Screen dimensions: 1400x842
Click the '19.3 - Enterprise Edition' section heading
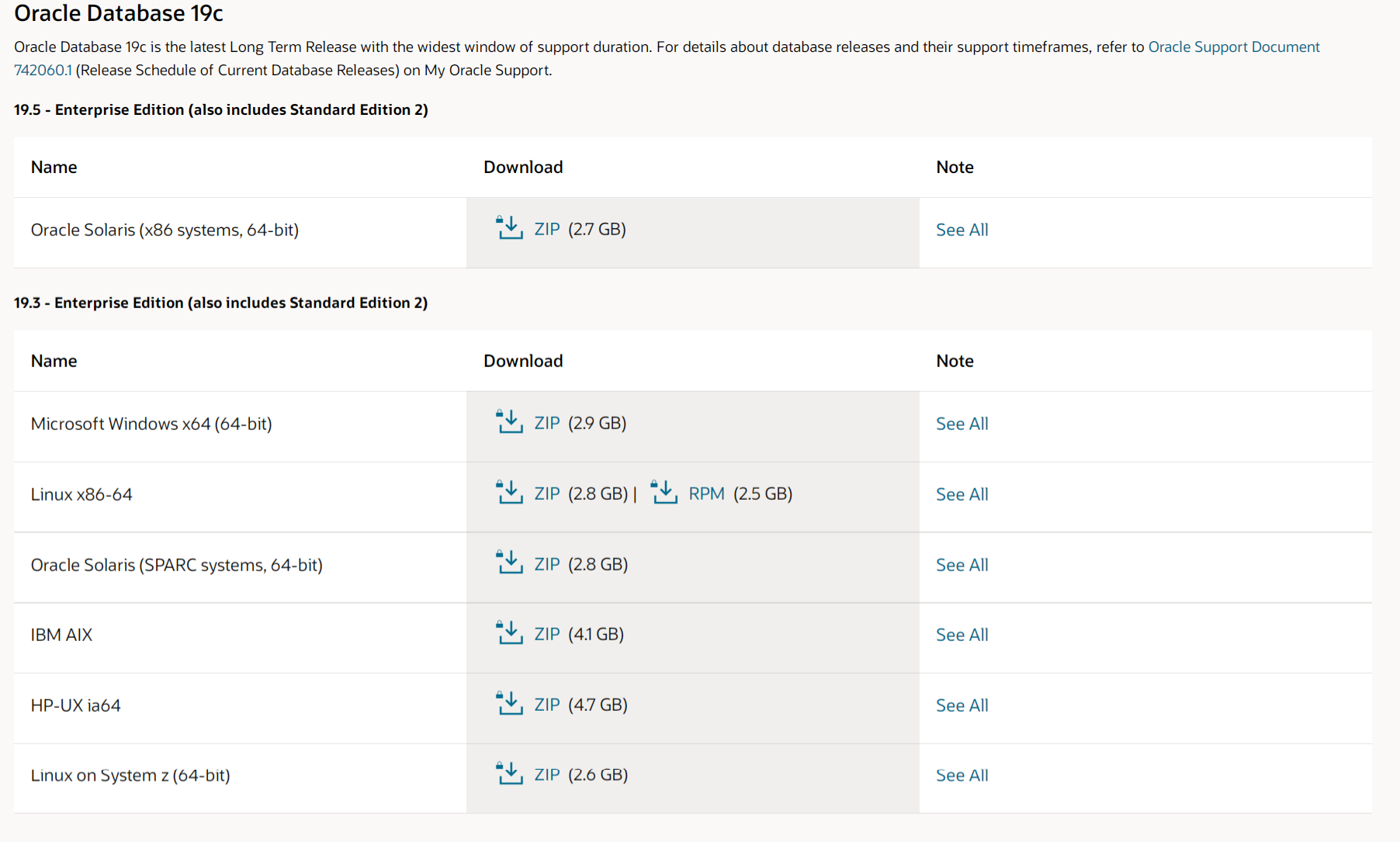pos(221,303)
